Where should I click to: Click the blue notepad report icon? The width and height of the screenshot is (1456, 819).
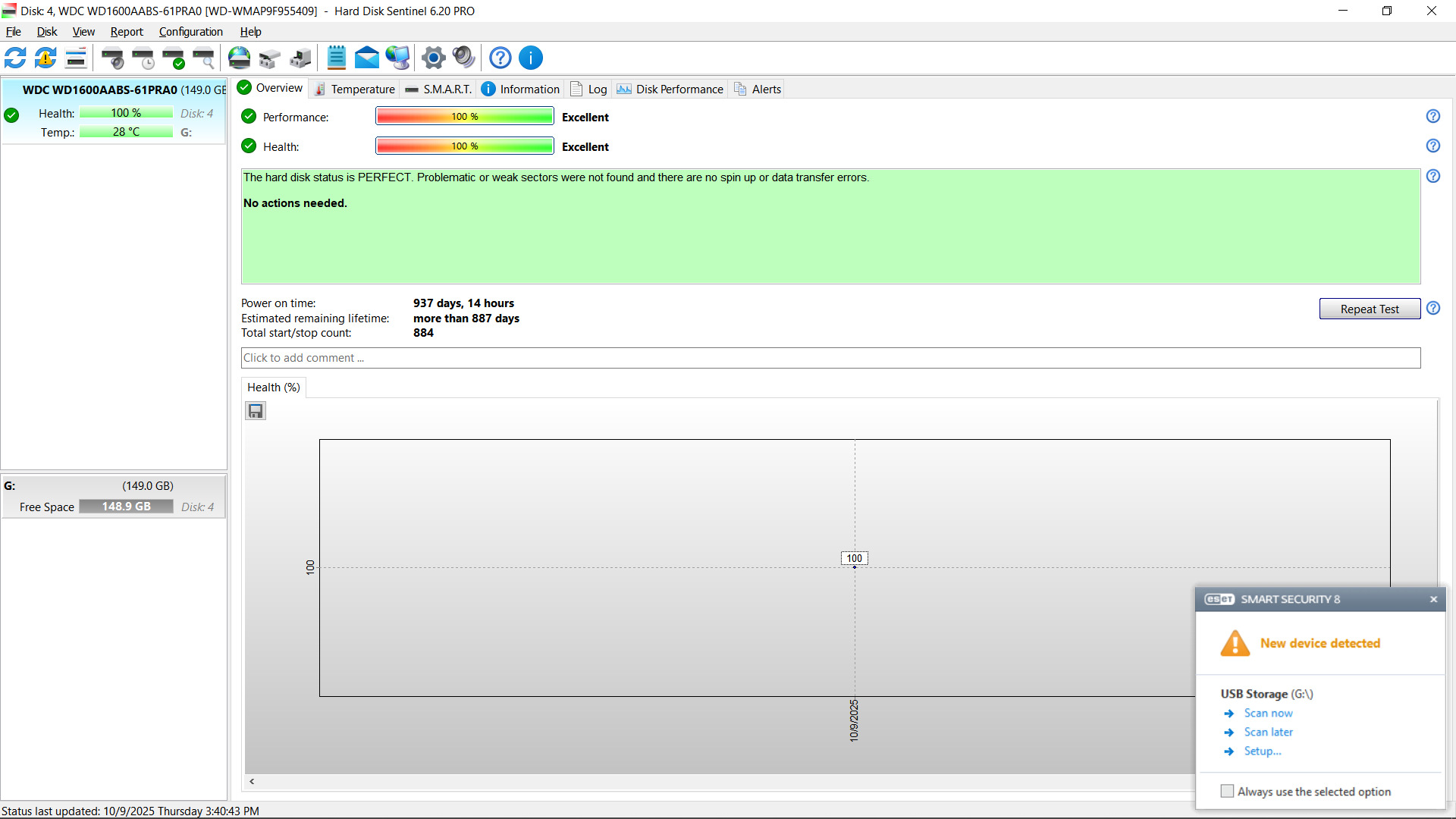pyautogui.click(x=336, y=58)
